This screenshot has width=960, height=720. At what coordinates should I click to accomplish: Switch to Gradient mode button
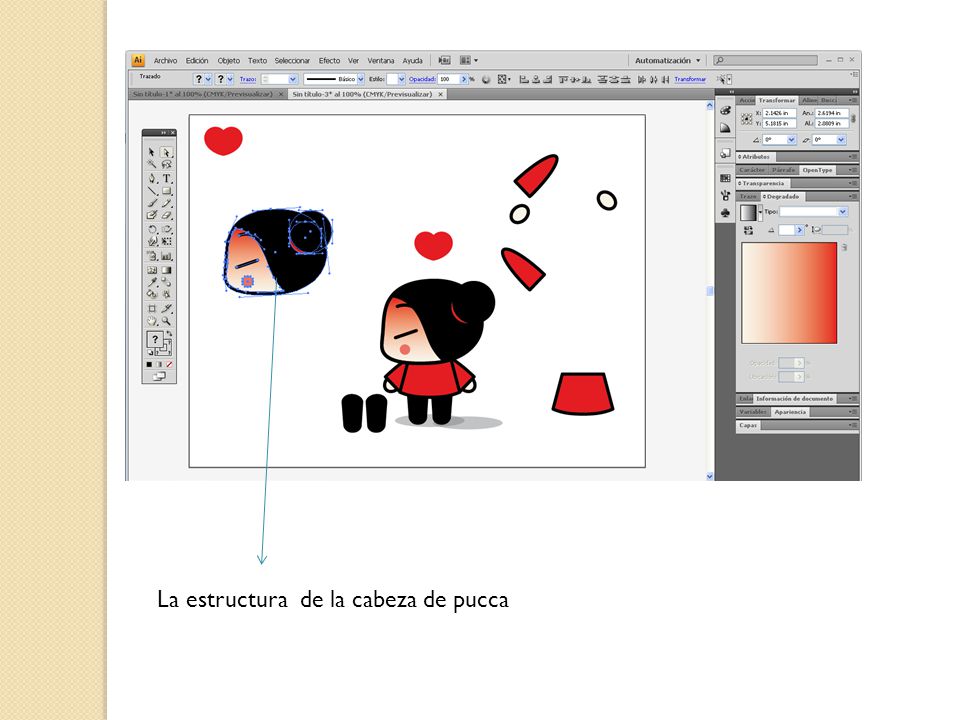point(159,364)
